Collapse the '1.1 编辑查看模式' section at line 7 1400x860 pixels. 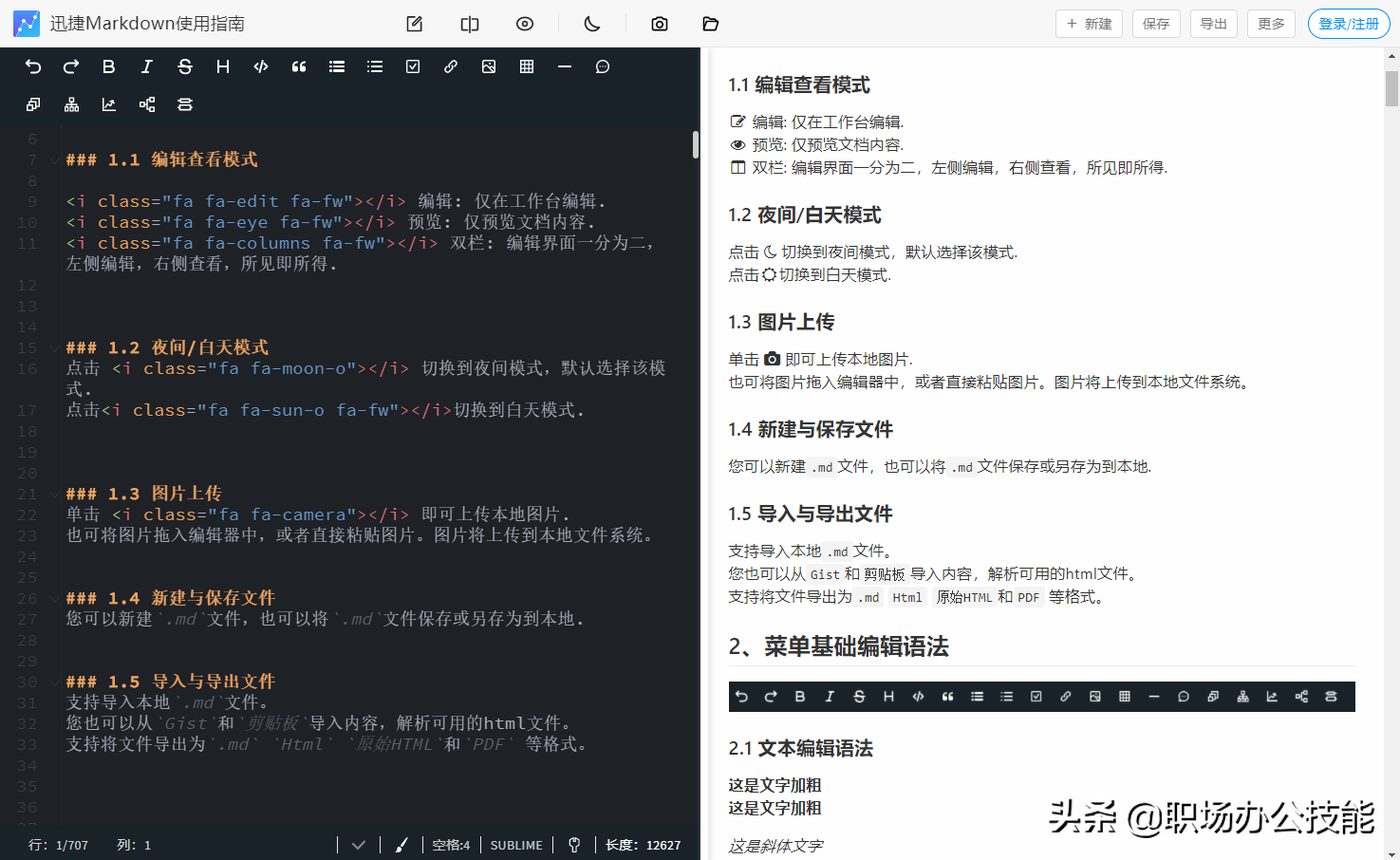(x=54, y=159)
